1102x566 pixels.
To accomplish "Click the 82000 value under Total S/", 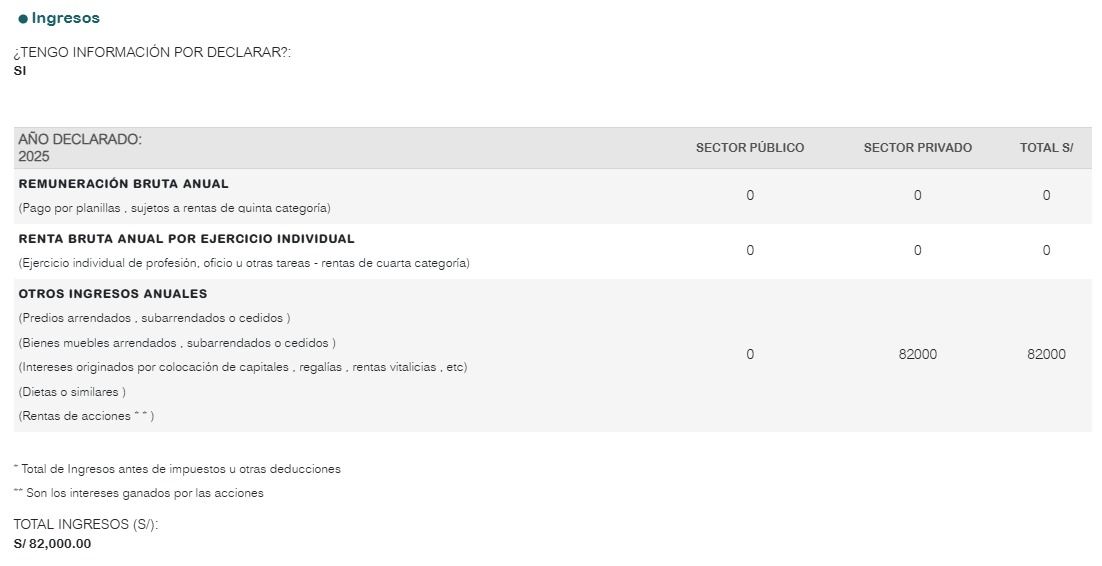I will click(x=1046, y=354).
